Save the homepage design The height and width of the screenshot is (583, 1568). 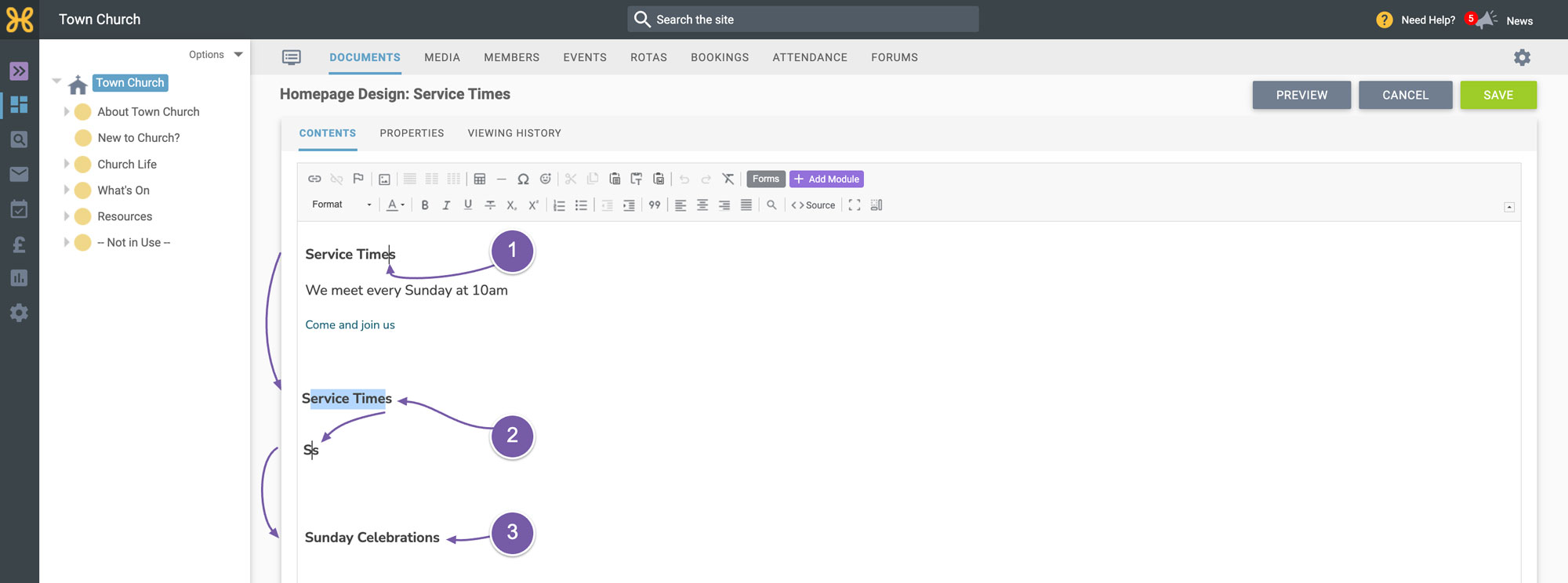1498,95
